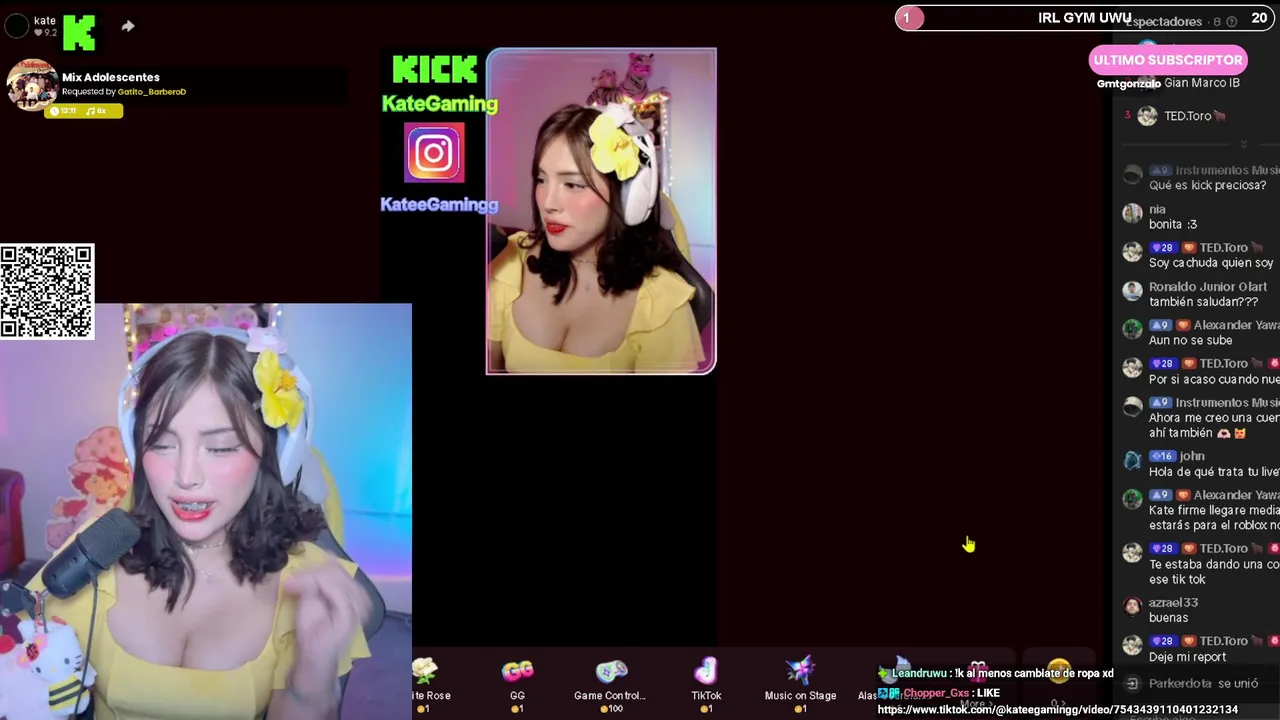Image resolution: width=1280 pixels, height=720 pixels.
Task: Click the large KICK logo
Action: point(434,69)
